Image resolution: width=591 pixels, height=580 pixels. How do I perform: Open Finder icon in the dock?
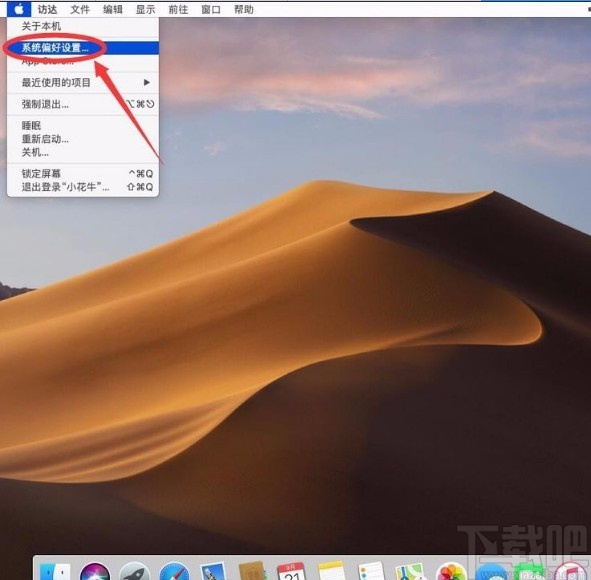55,571
